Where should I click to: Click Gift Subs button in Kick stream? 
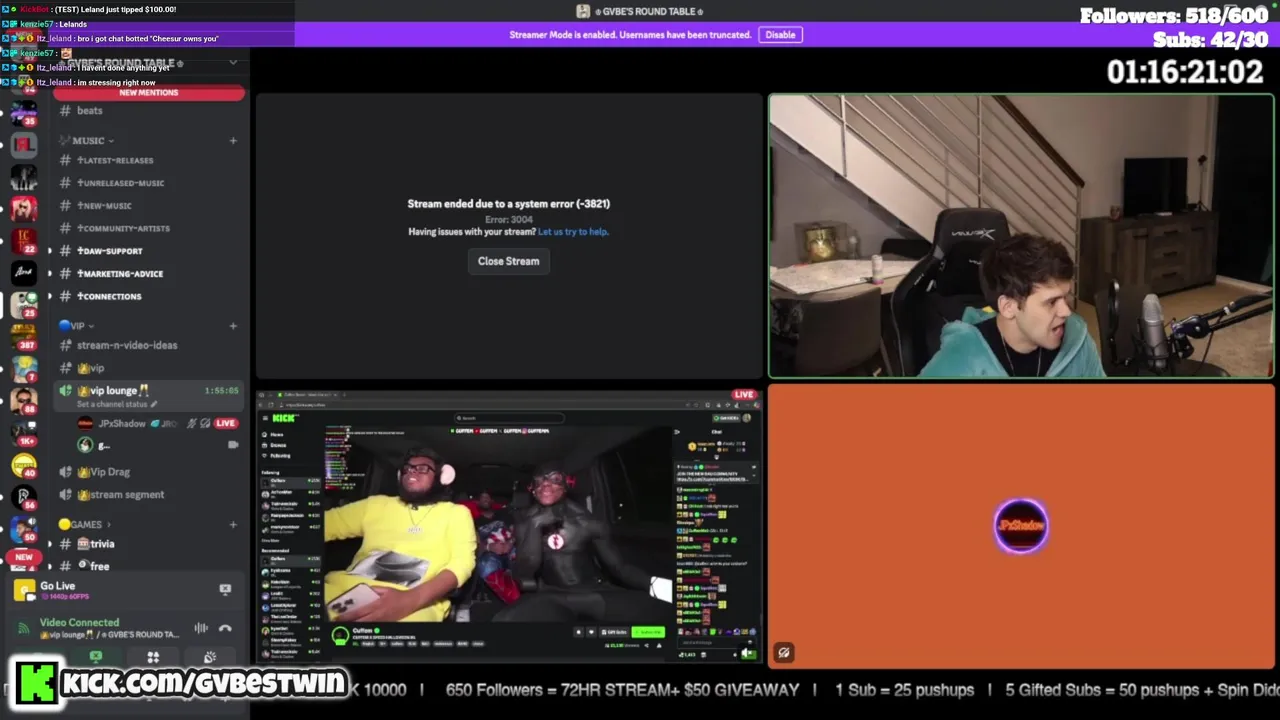[x=614, y=632]
